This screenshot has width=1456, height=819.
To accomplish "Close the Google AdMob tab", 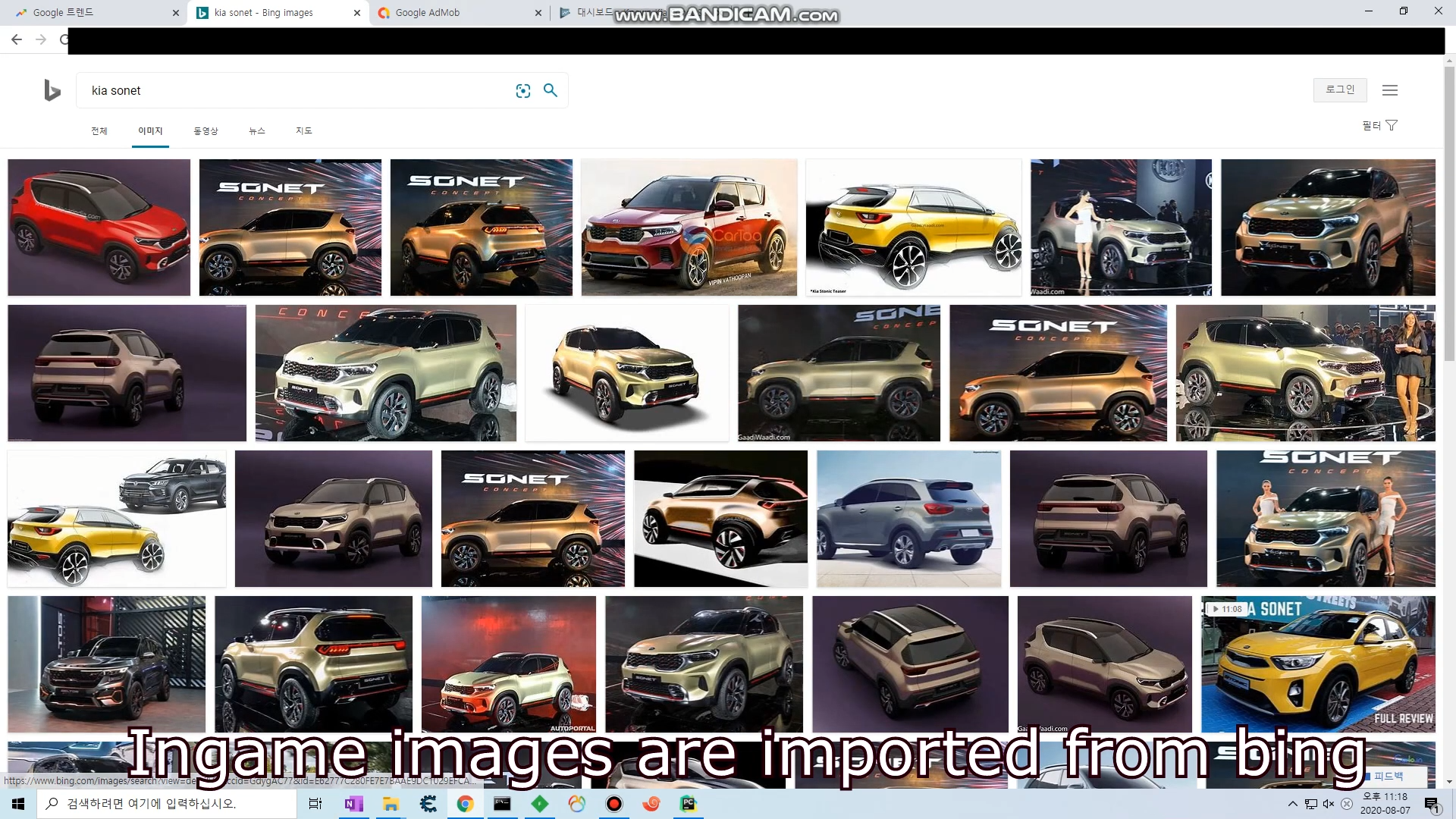I will coord(538,13).
